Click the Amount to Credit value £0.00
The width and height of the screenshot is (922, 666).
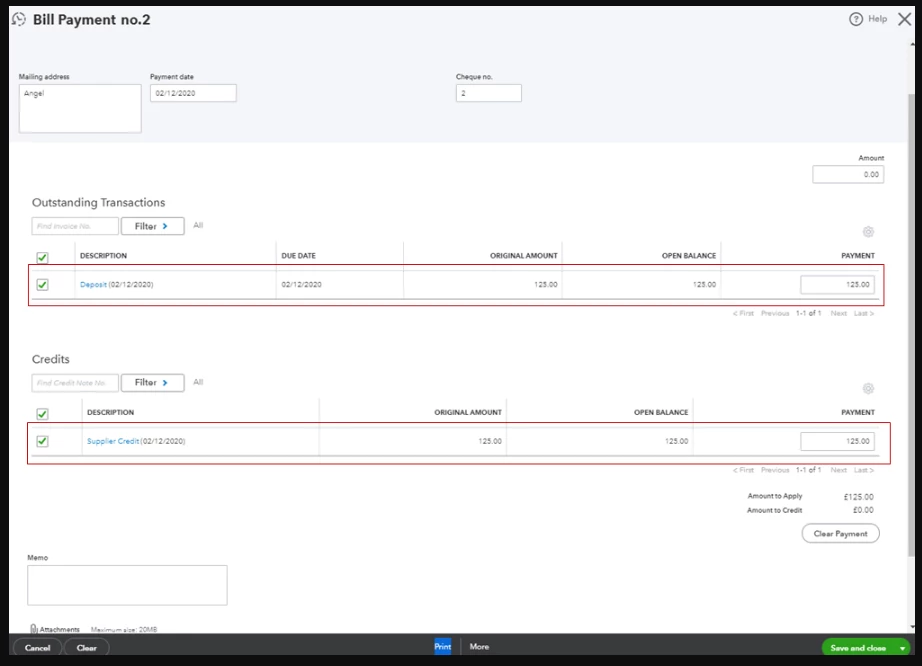[x=863, y=510]
